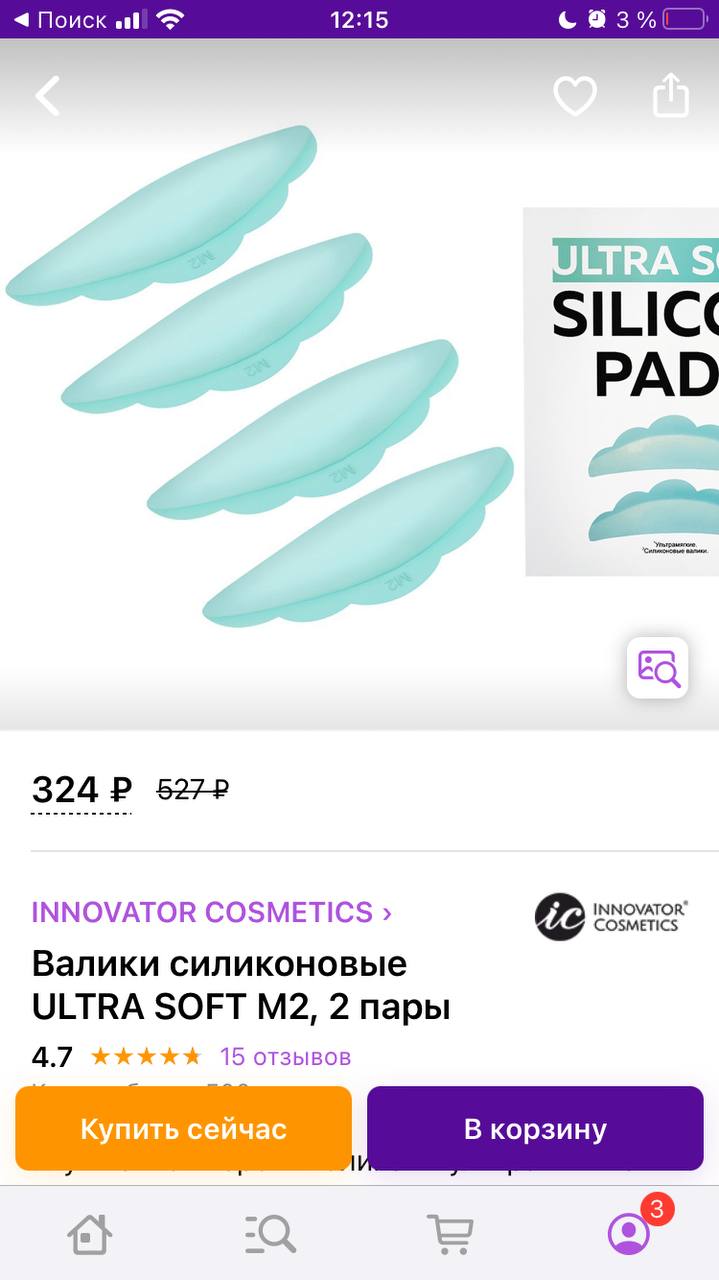Expand brand page via chevron arrow
Image resolution: width=719 pixels, height=1280 pixels.
(x=387, y=913)
